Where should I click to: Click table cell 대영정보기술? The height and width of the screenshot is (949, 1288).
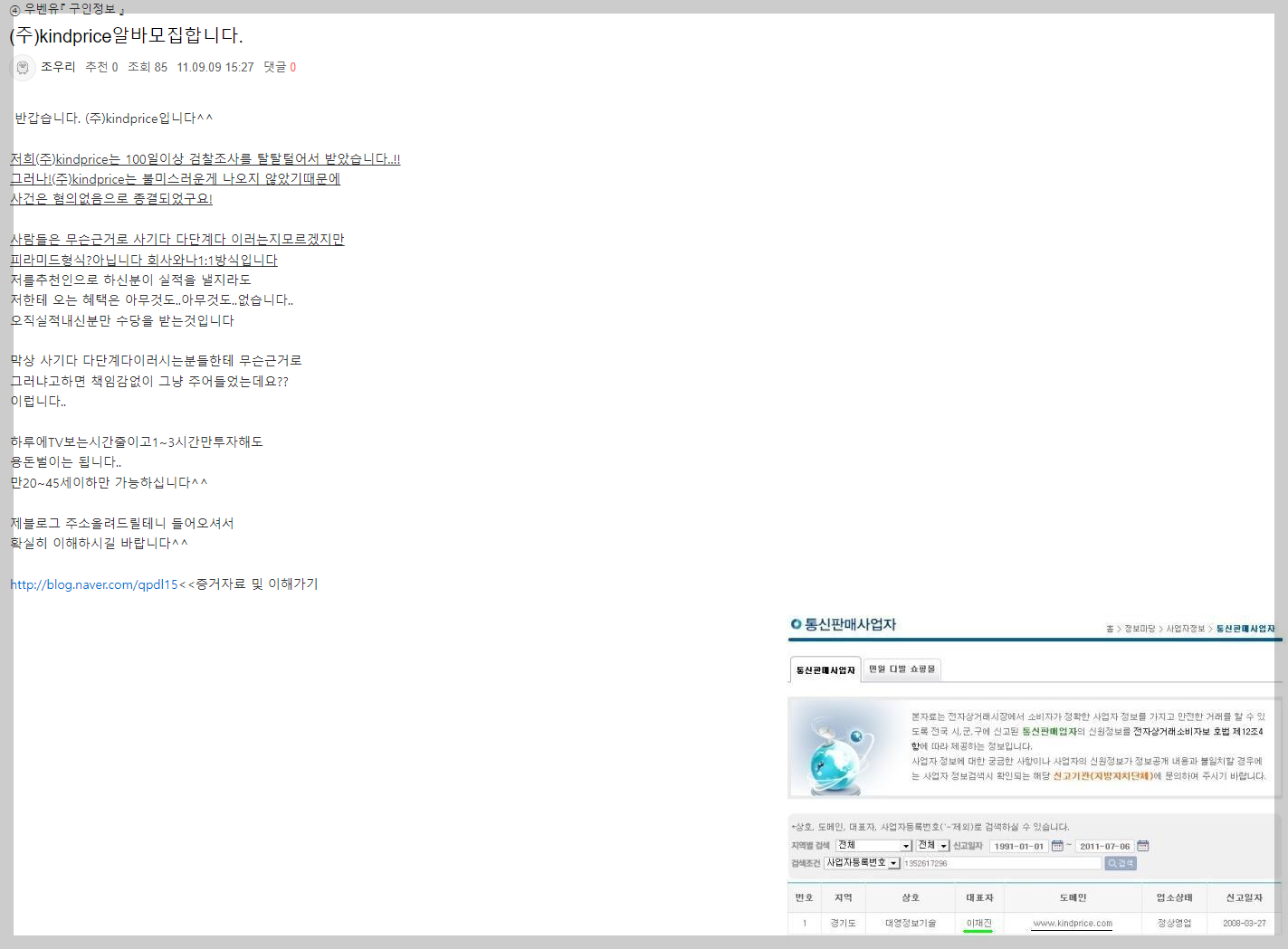coord(911,924)
